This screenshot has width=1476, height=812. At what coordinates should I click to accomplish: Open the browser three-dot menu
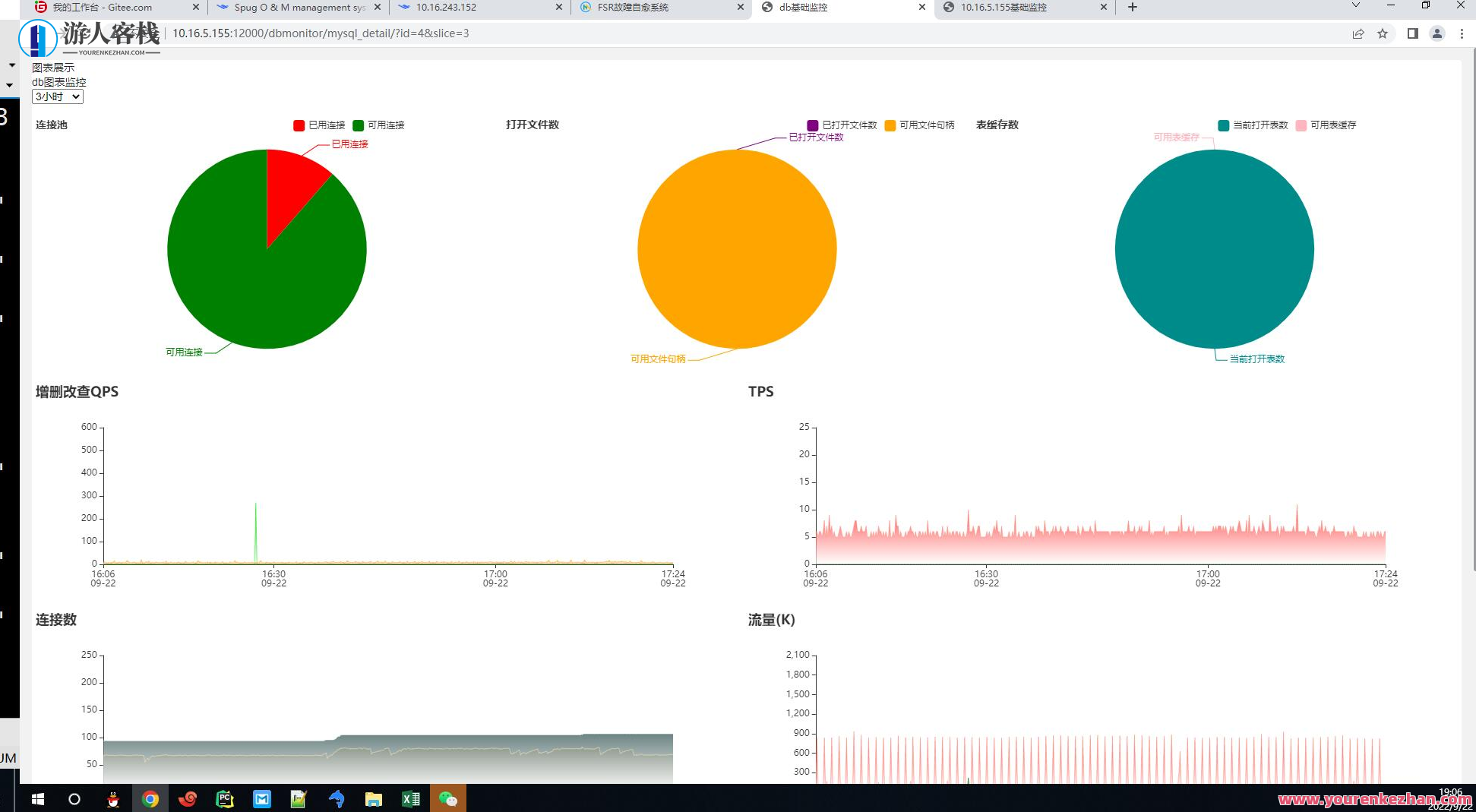coord(1461,33)
